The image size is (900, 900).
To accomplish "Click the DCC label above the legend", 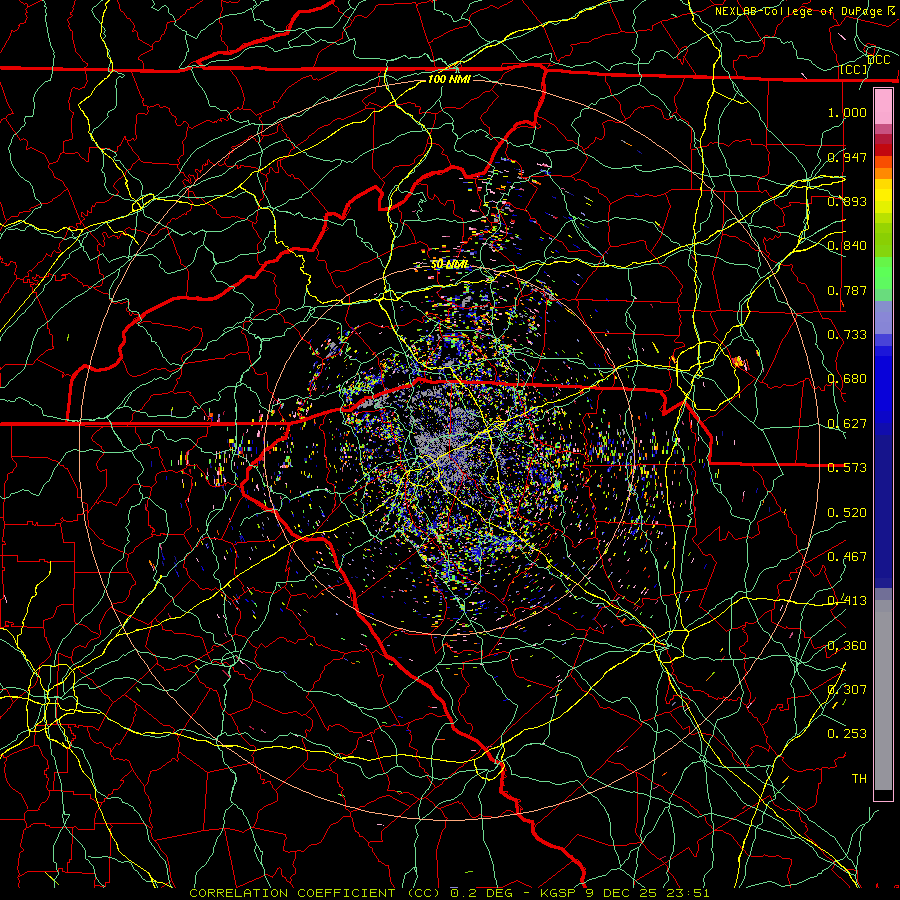I will pyautogui.click(x=879, y=60).
